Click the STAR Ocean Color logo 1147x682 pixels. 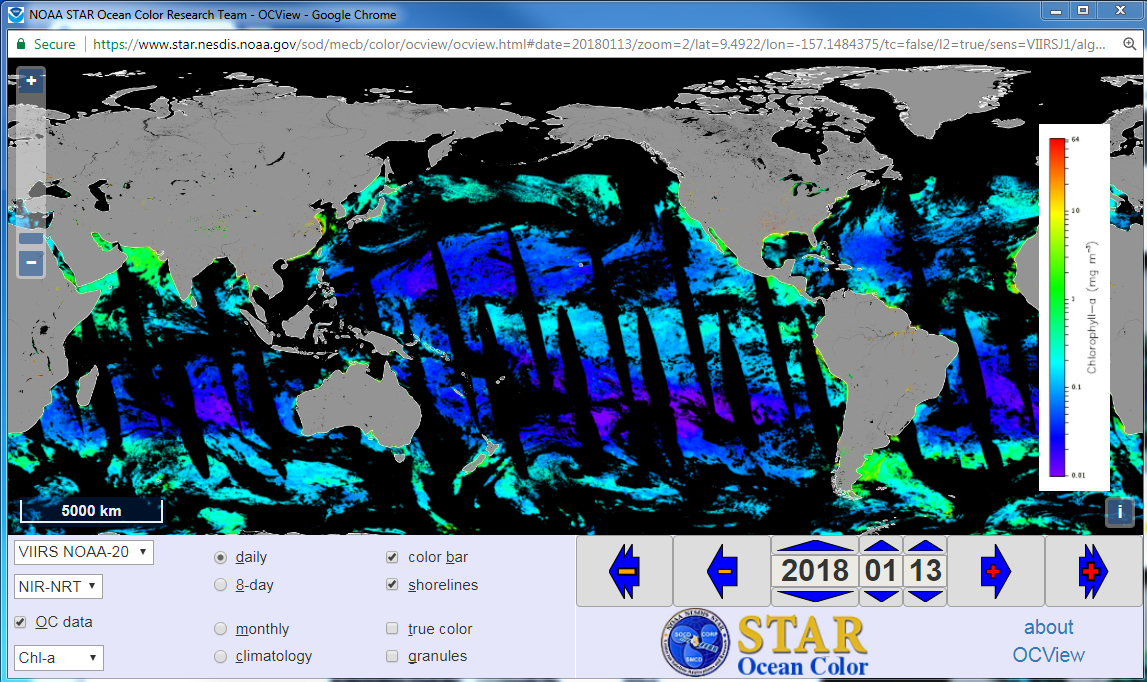coord(764,643)
